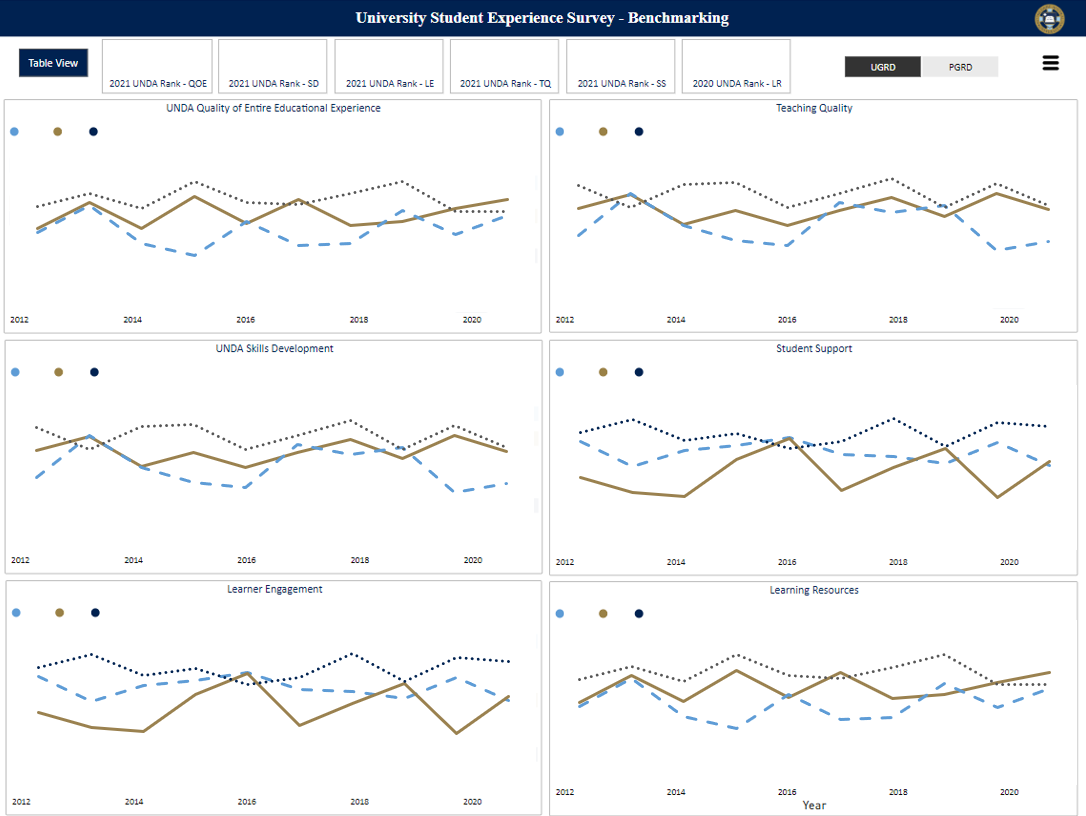Click light blue legend dot in Learner Engagement chart
The image size is (1086, 816).
click(16, 612)
